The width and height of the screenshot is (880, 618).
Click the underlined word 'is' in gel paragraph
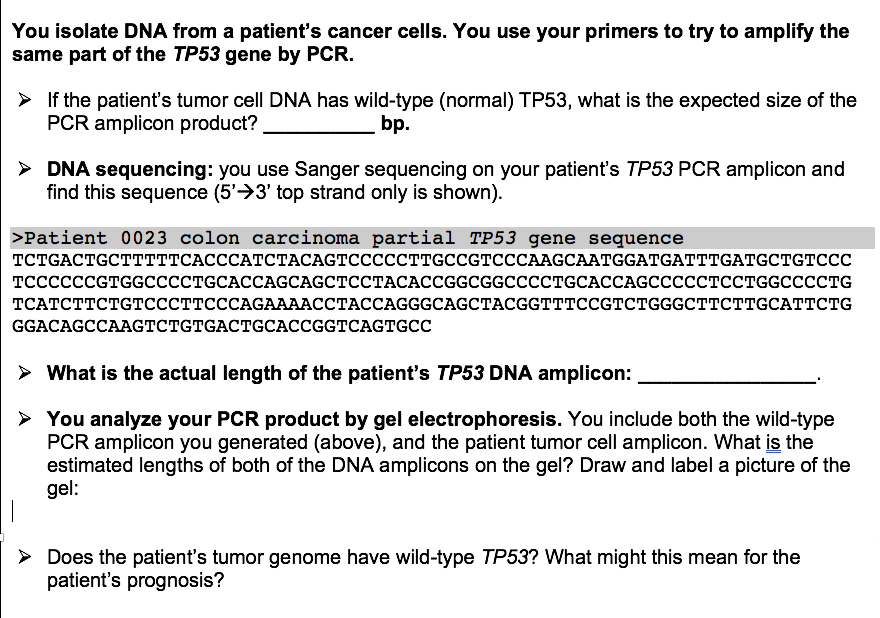click(773, 443)
